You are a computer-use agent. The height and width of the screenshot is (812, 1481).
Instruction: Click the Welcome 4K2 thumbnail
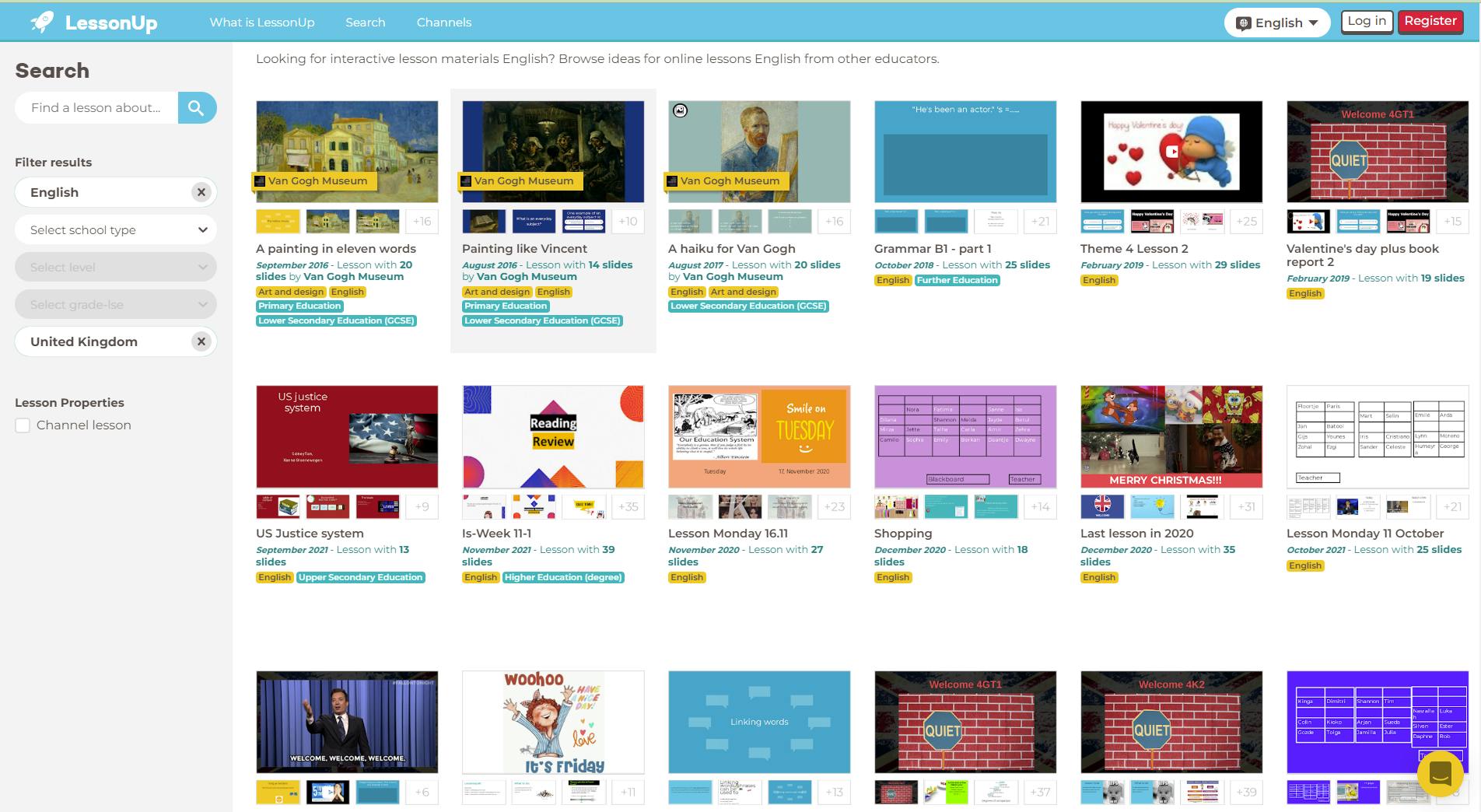pyautogui.click(x=1171, y=723)
